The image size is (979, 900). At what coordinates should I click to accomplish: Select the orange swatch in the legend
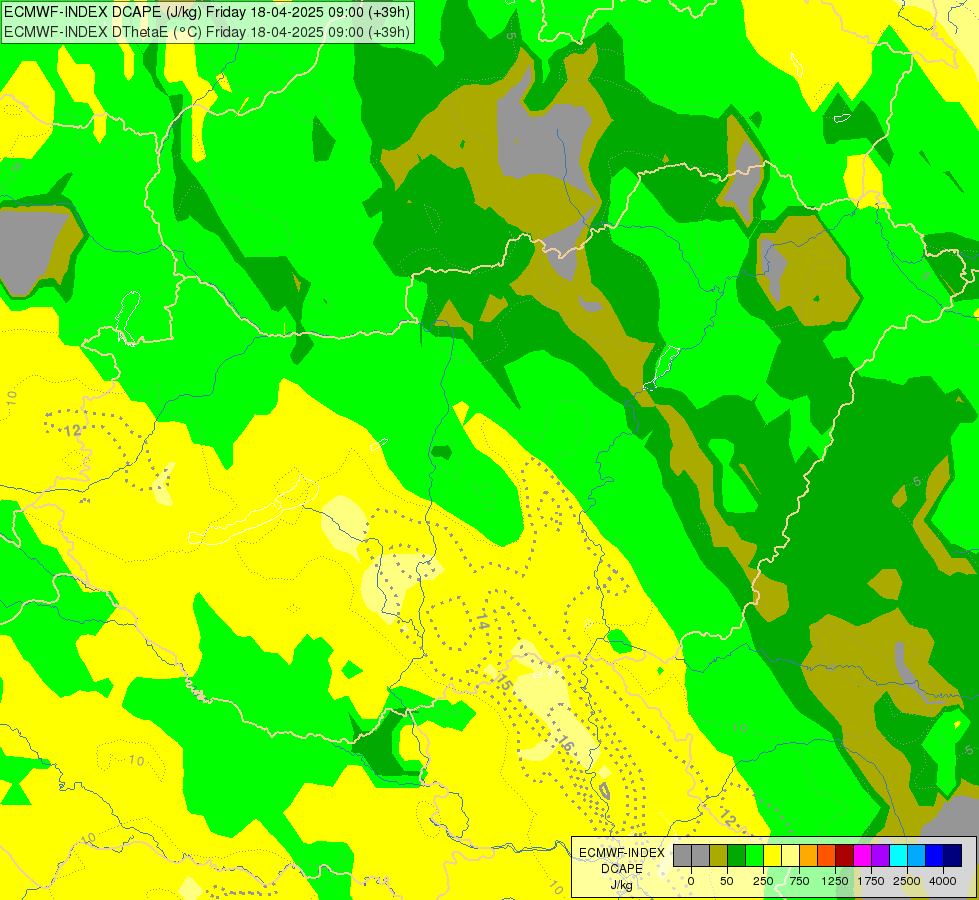point(809,855)
